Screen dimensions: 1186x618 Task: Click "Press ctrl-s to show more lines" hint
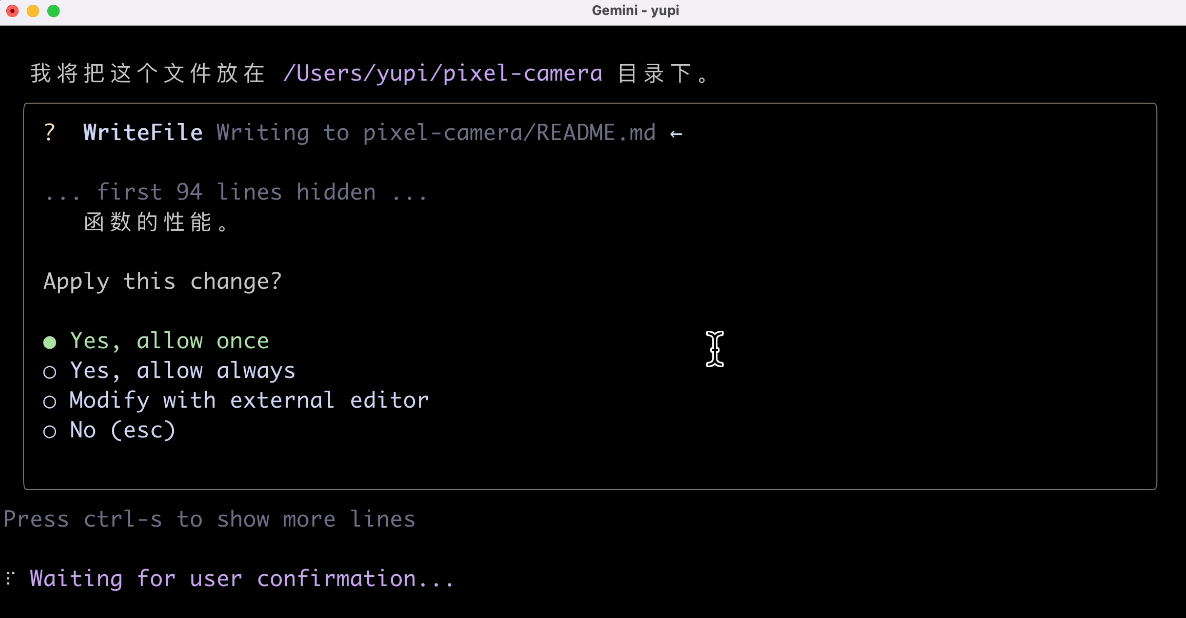click(x=209, y=520)
